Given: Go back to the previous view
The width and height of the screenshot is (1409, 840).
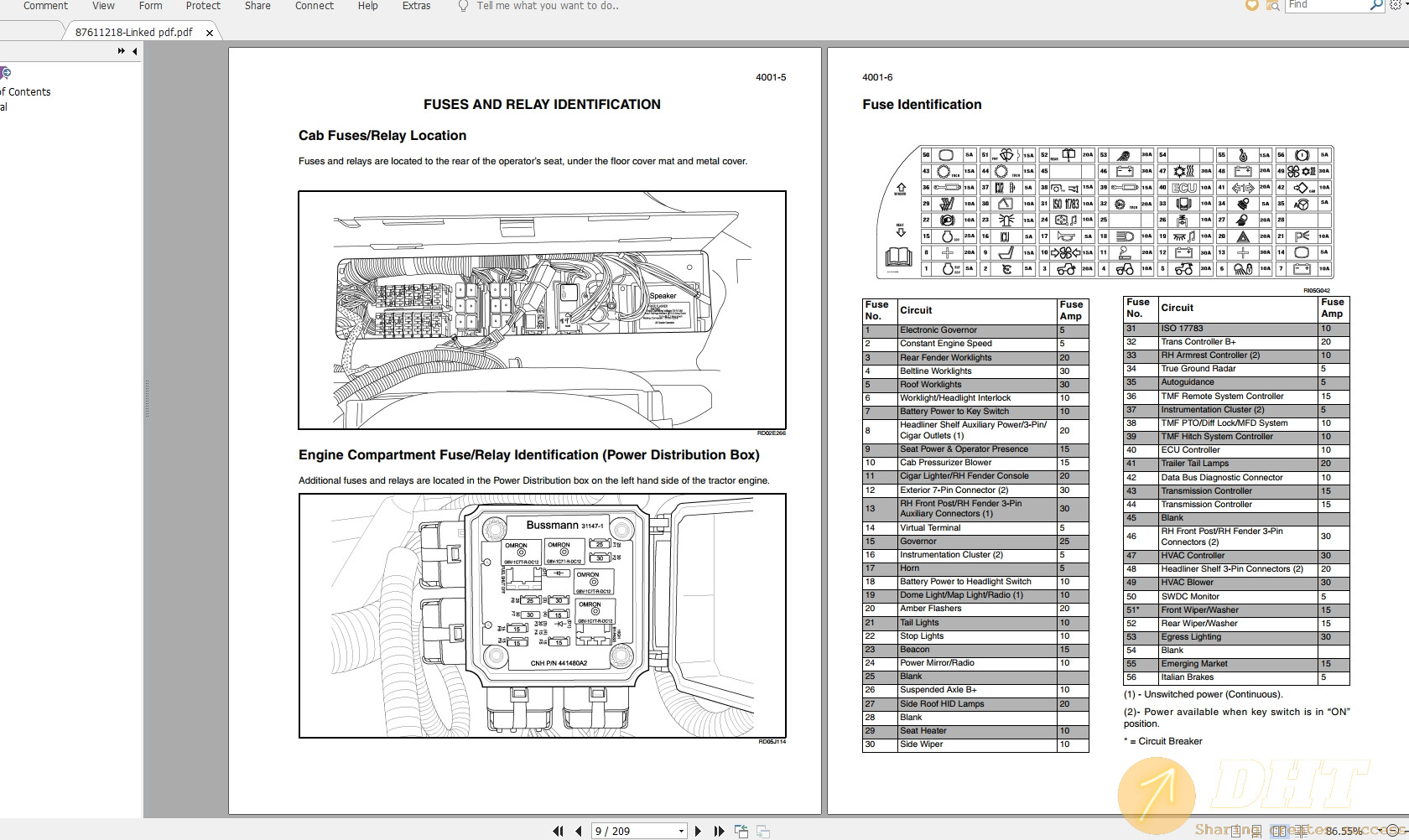Looking at the screenshot, I should [x=741, y=831].
